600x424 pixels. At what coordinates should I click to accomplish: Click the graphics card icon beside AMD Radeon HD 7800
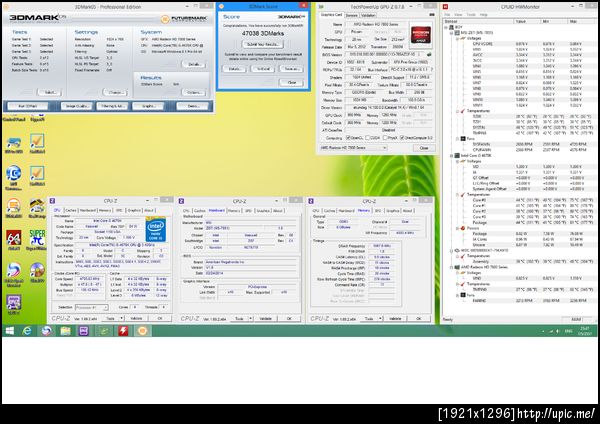click(x=457, y=267)
